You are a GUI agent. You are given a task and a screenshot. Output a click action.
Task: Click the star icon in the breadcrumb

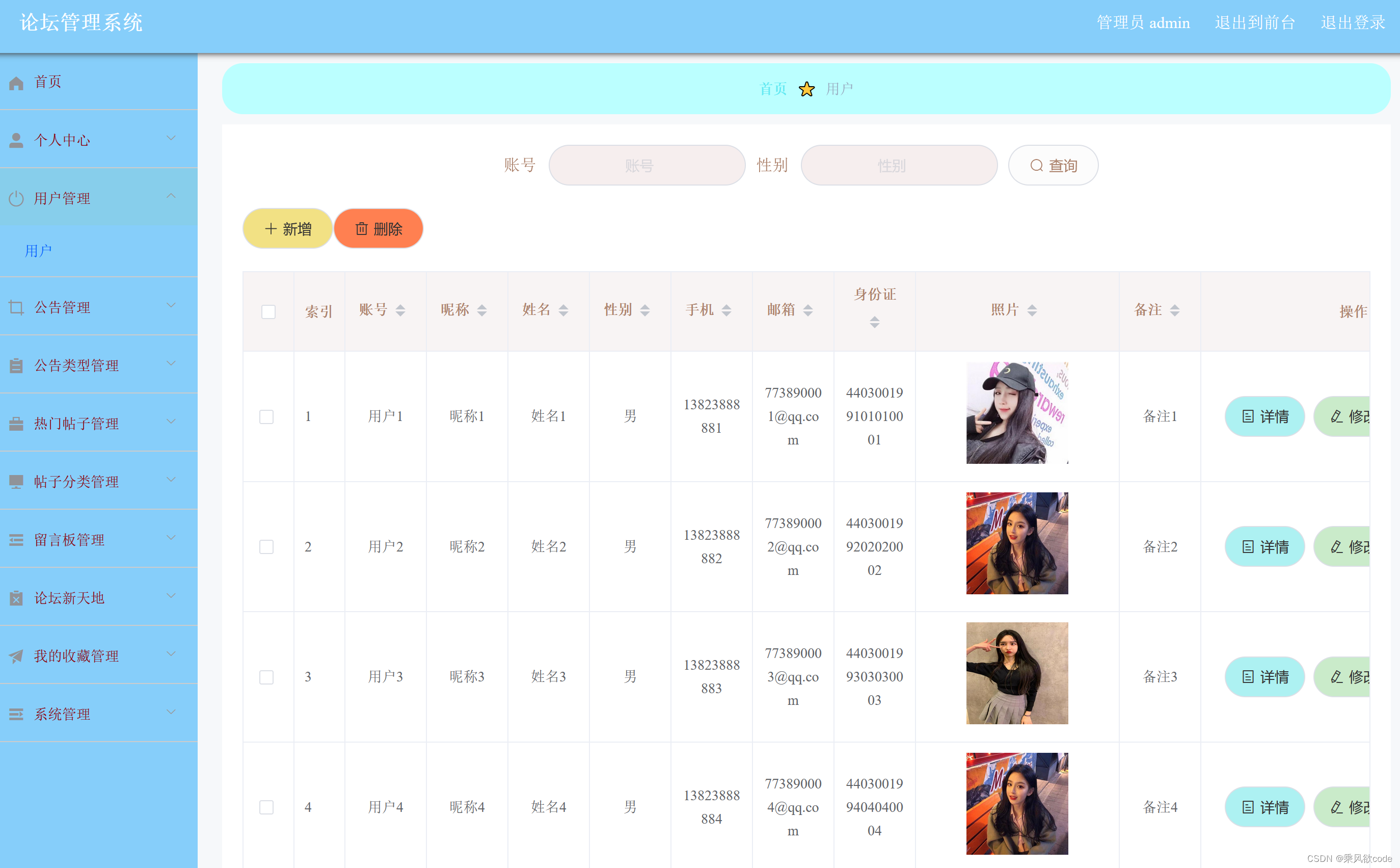(806, 89)
